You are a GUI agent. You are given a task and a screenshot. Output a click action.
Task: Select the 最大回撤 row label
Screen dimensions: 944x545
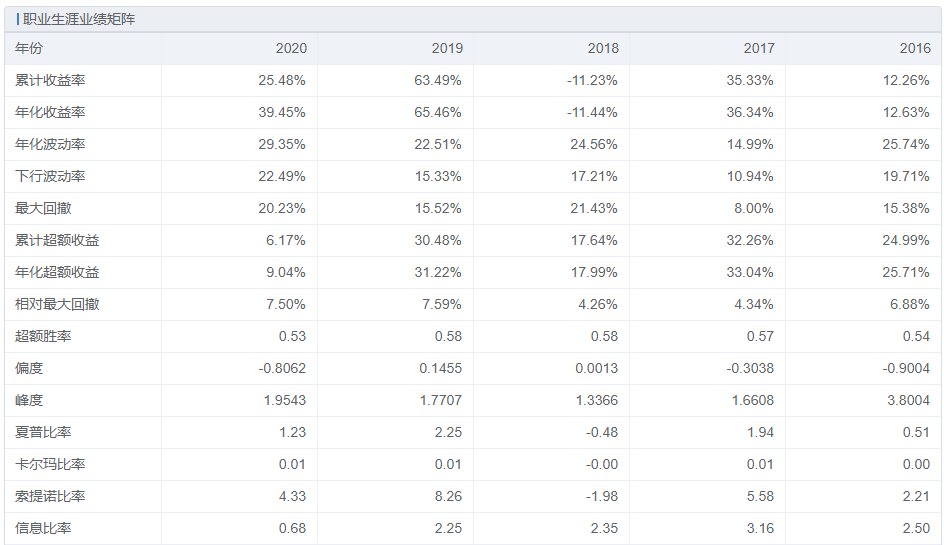pos(43,208)
